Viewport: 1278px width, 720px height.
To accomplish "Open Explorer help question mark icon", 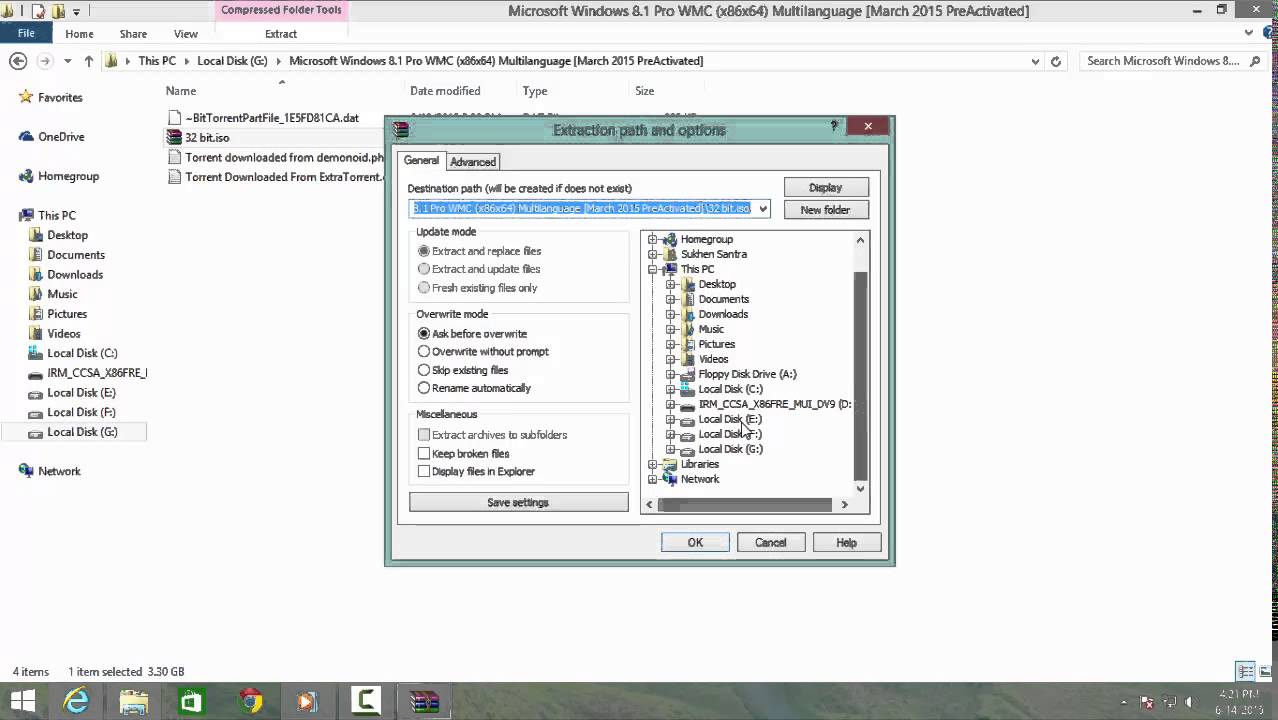I will (x=1267, y=33).
